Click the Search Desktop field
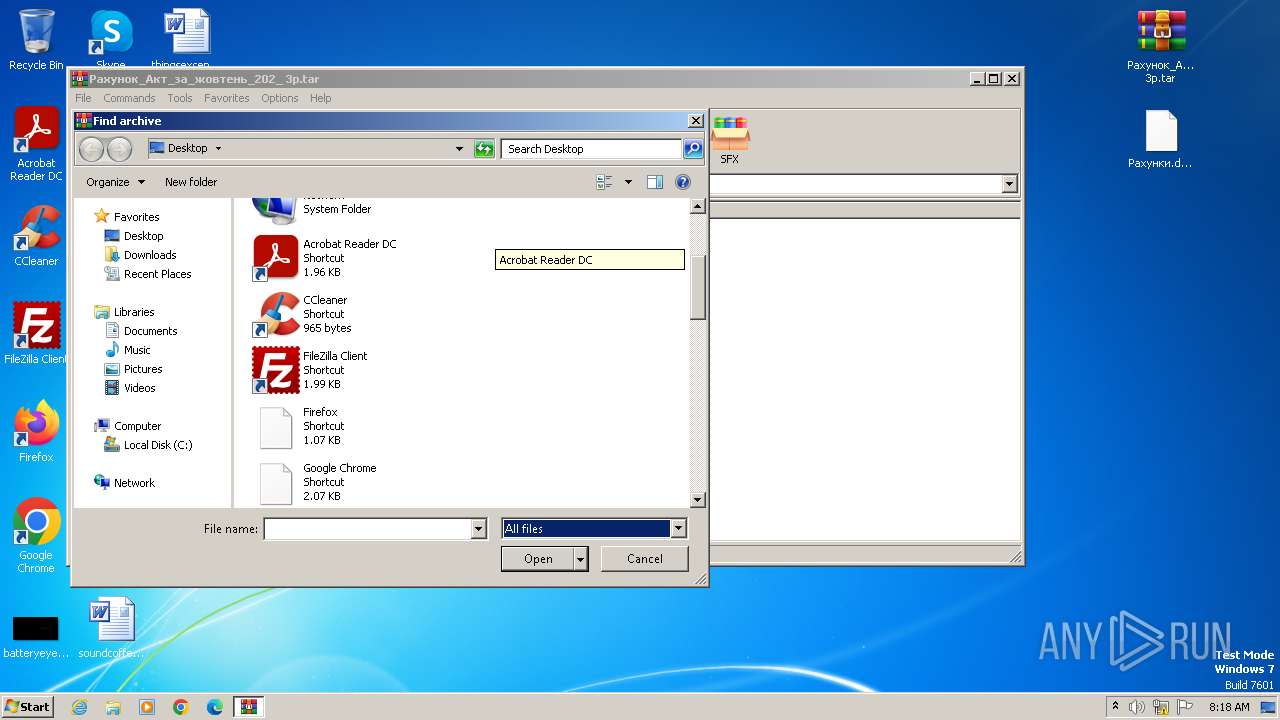Screen dimensions: 1280x720 (x=591, y=149)
